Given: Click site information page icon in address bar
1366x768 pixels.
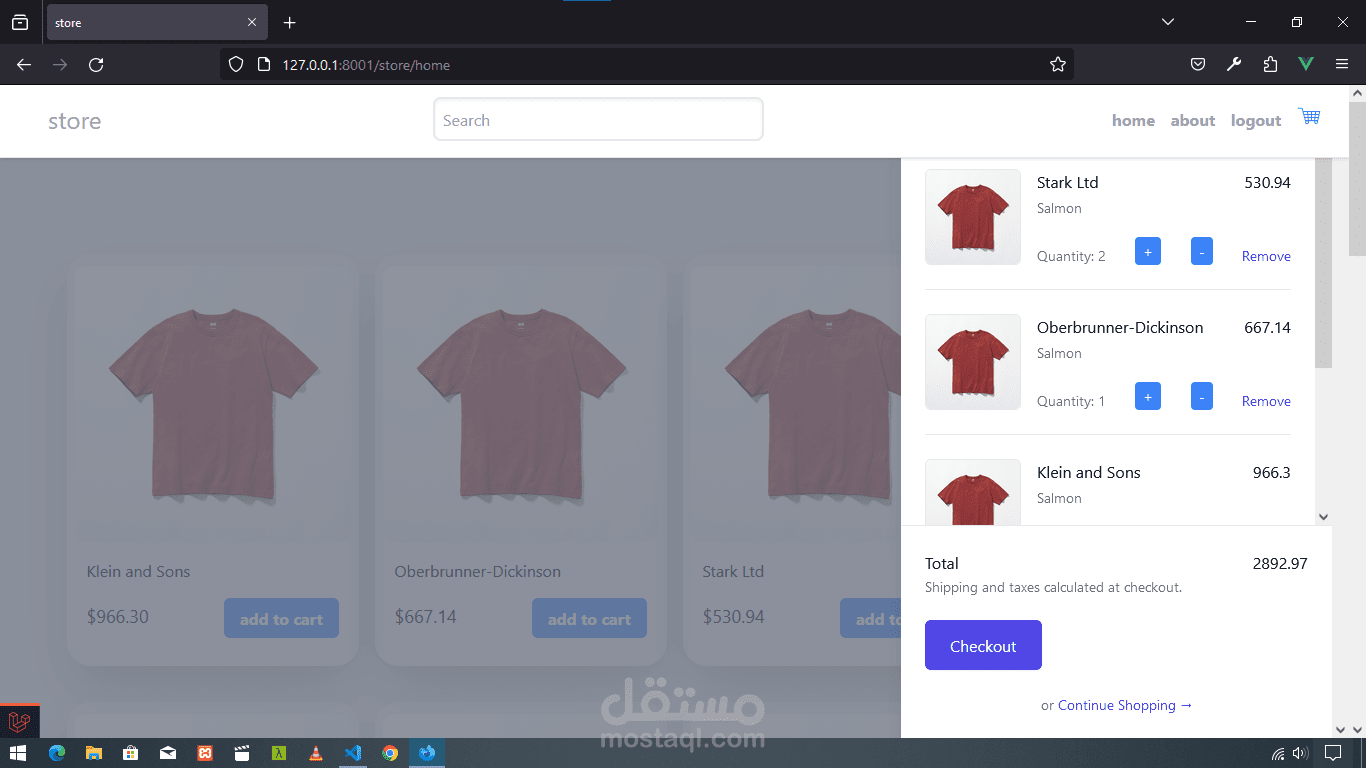Looking at the screenshot, I should click(264, 65).
